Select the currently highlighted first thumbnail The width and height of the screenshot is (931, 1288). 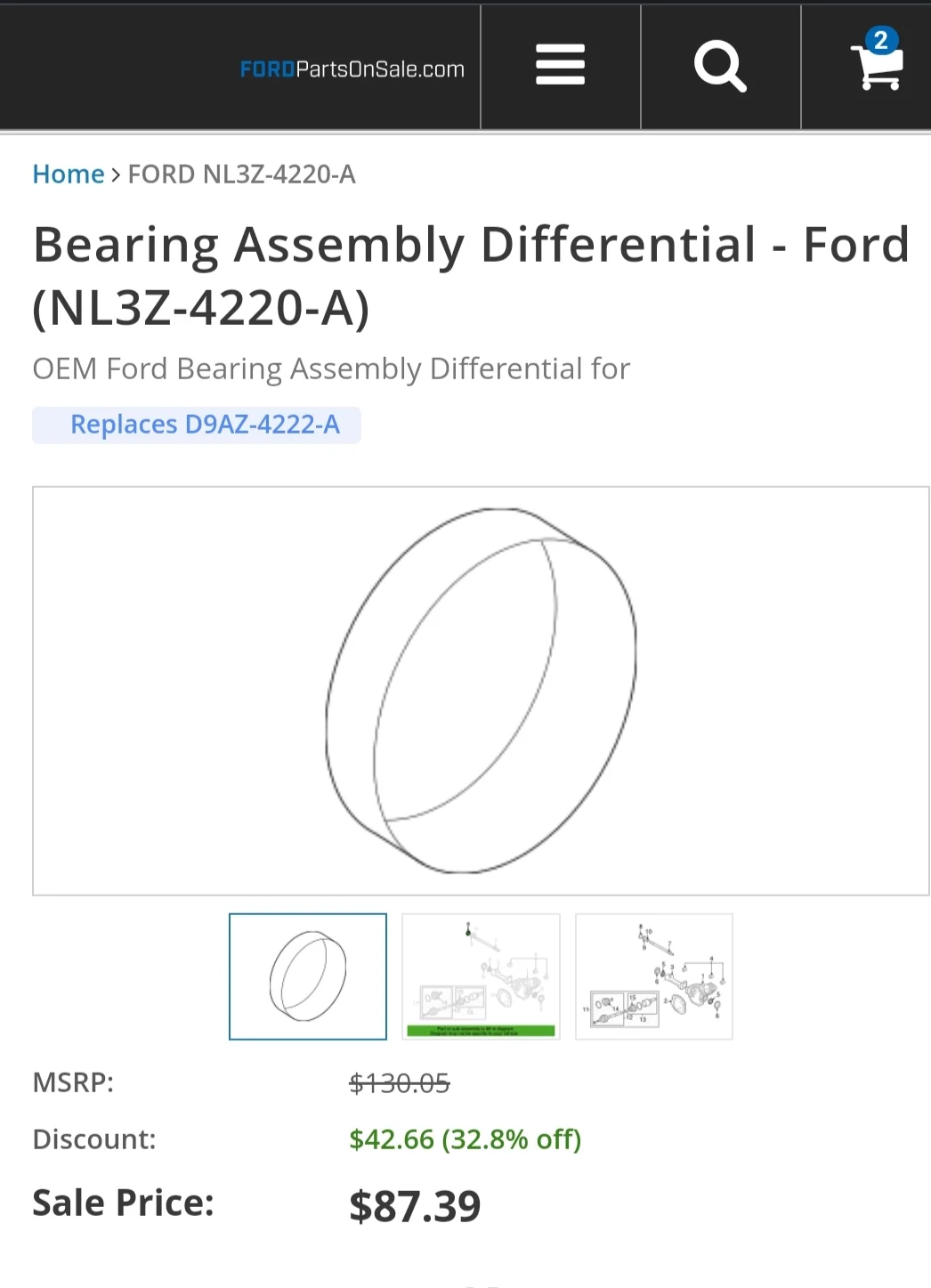[307, 976]
